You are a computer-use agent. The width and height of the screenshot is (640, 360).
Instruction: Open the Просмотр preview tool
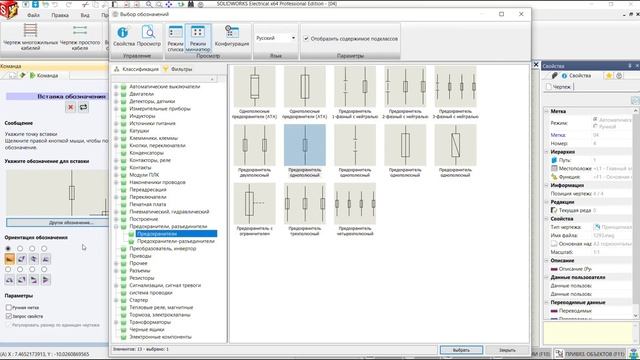149,36
